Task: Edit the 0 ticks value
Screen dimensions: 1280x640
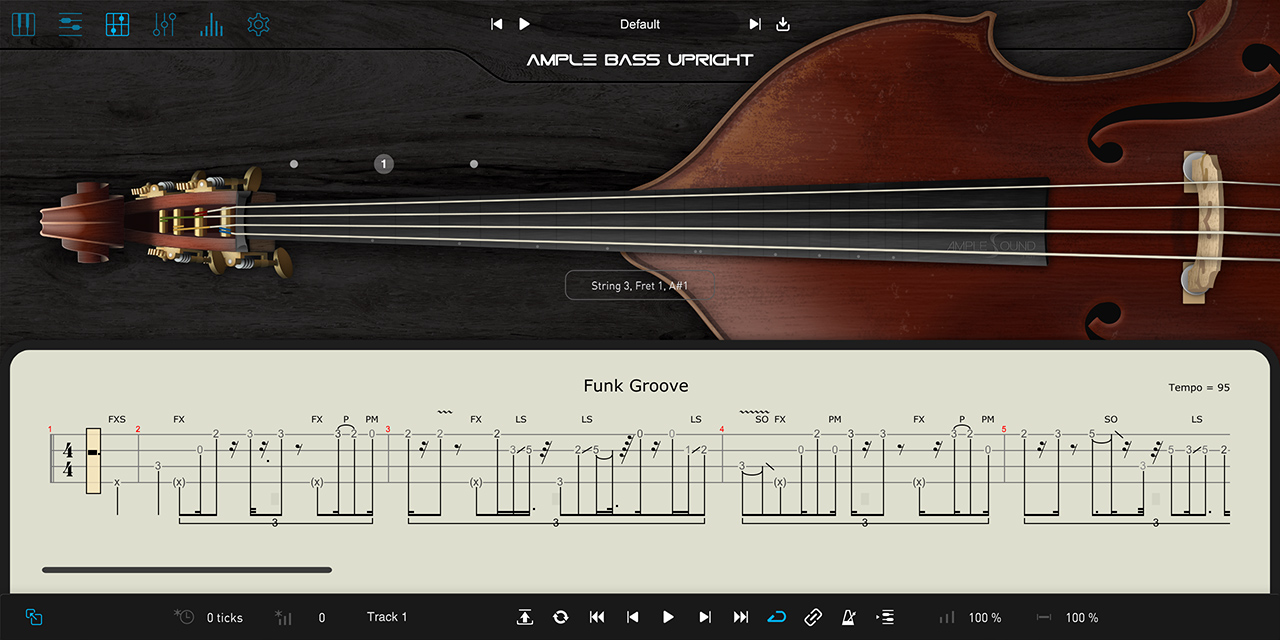Action: [x=225, y=618]
